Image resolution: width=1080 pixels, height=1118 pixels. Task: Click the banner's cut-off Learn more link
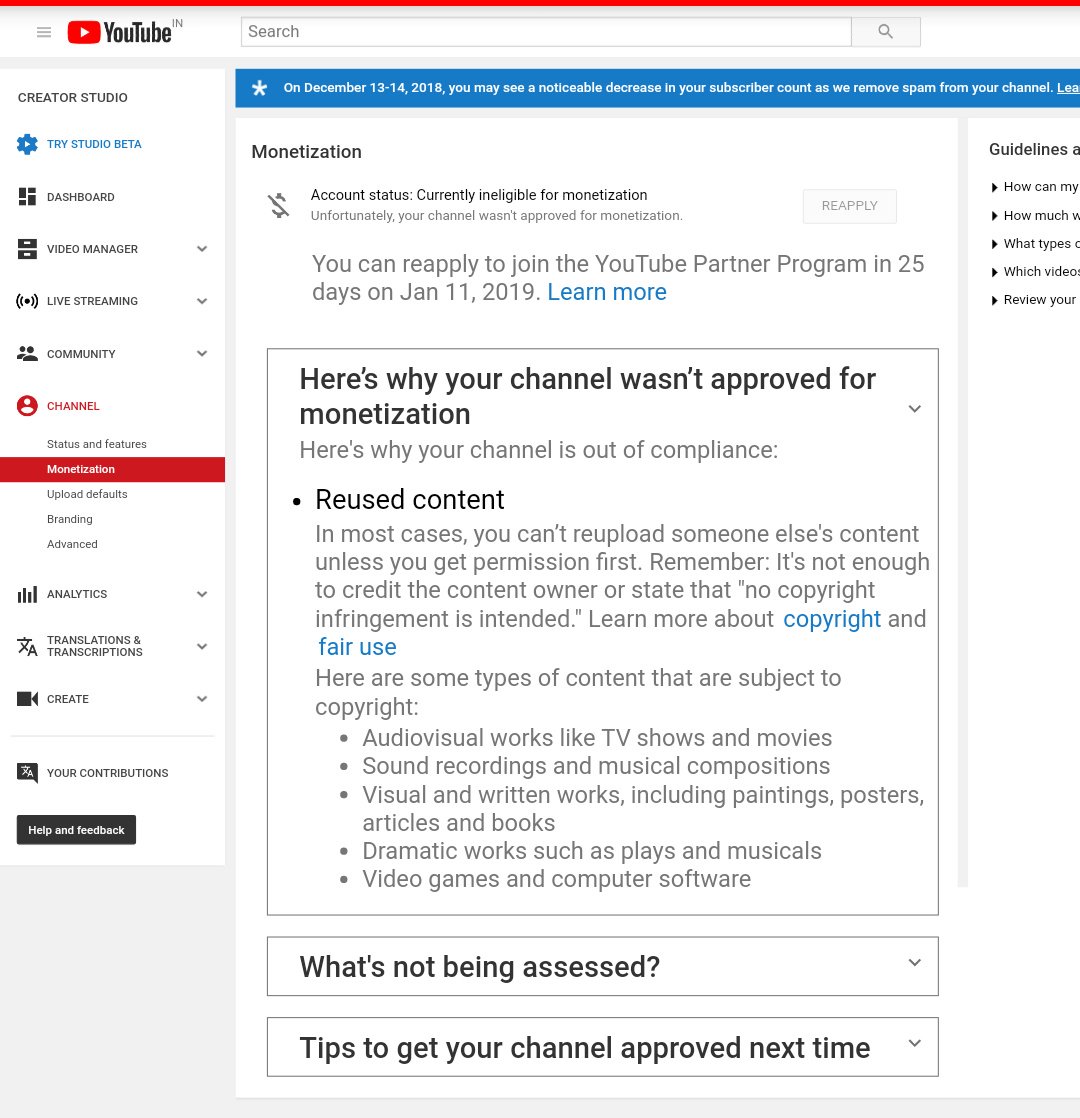point(1068,88)
